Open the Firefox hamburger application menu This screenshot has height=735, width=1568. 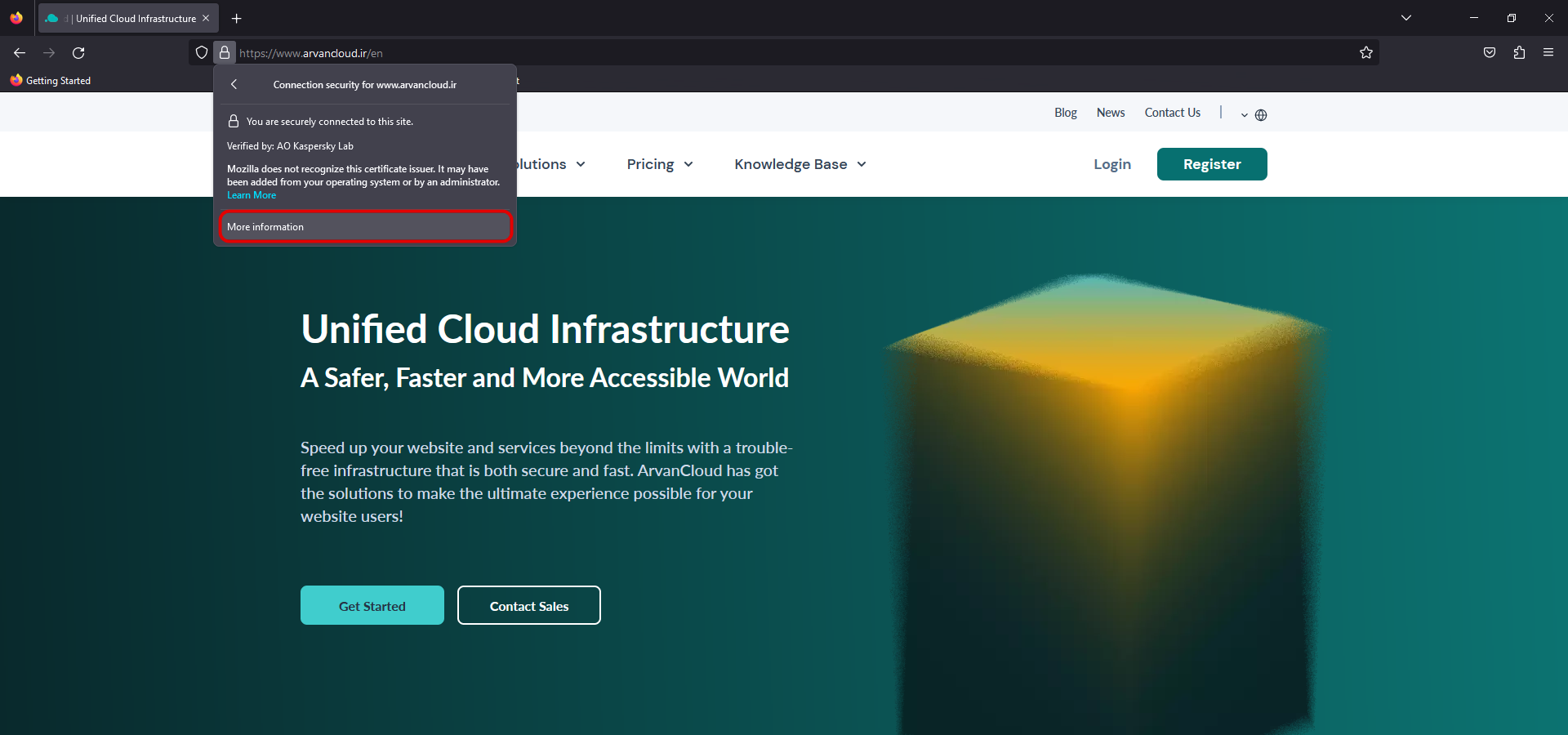click(x=1548, y=53)
